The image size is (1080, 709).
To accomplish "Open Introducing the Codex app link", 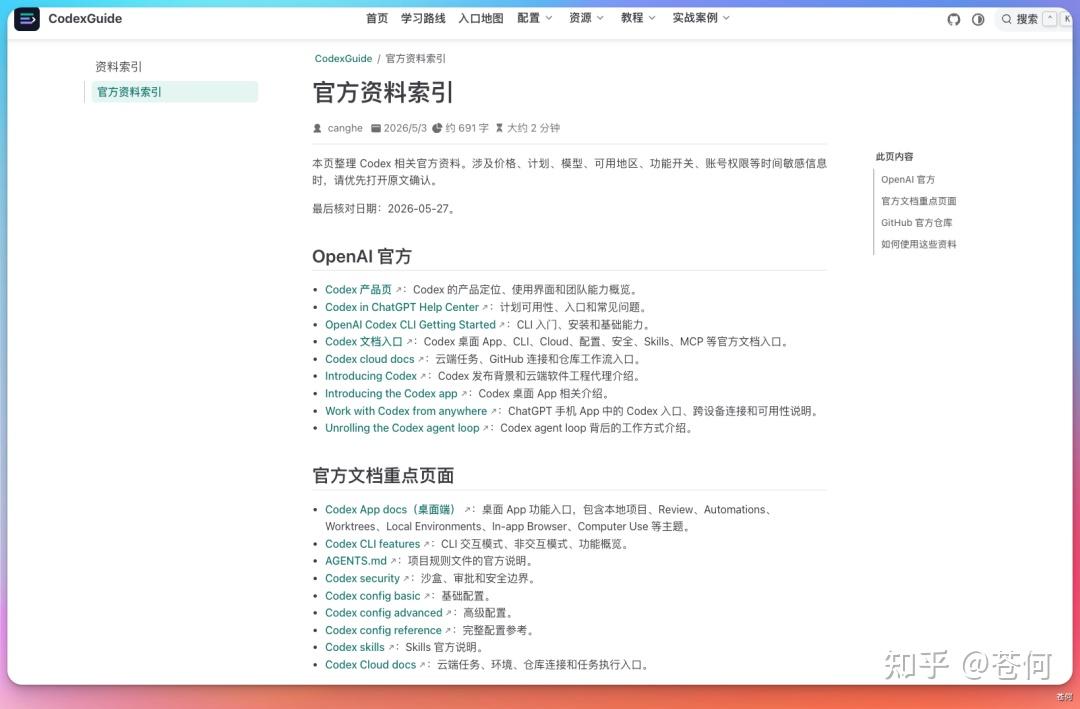I will (x=391, y=393).
